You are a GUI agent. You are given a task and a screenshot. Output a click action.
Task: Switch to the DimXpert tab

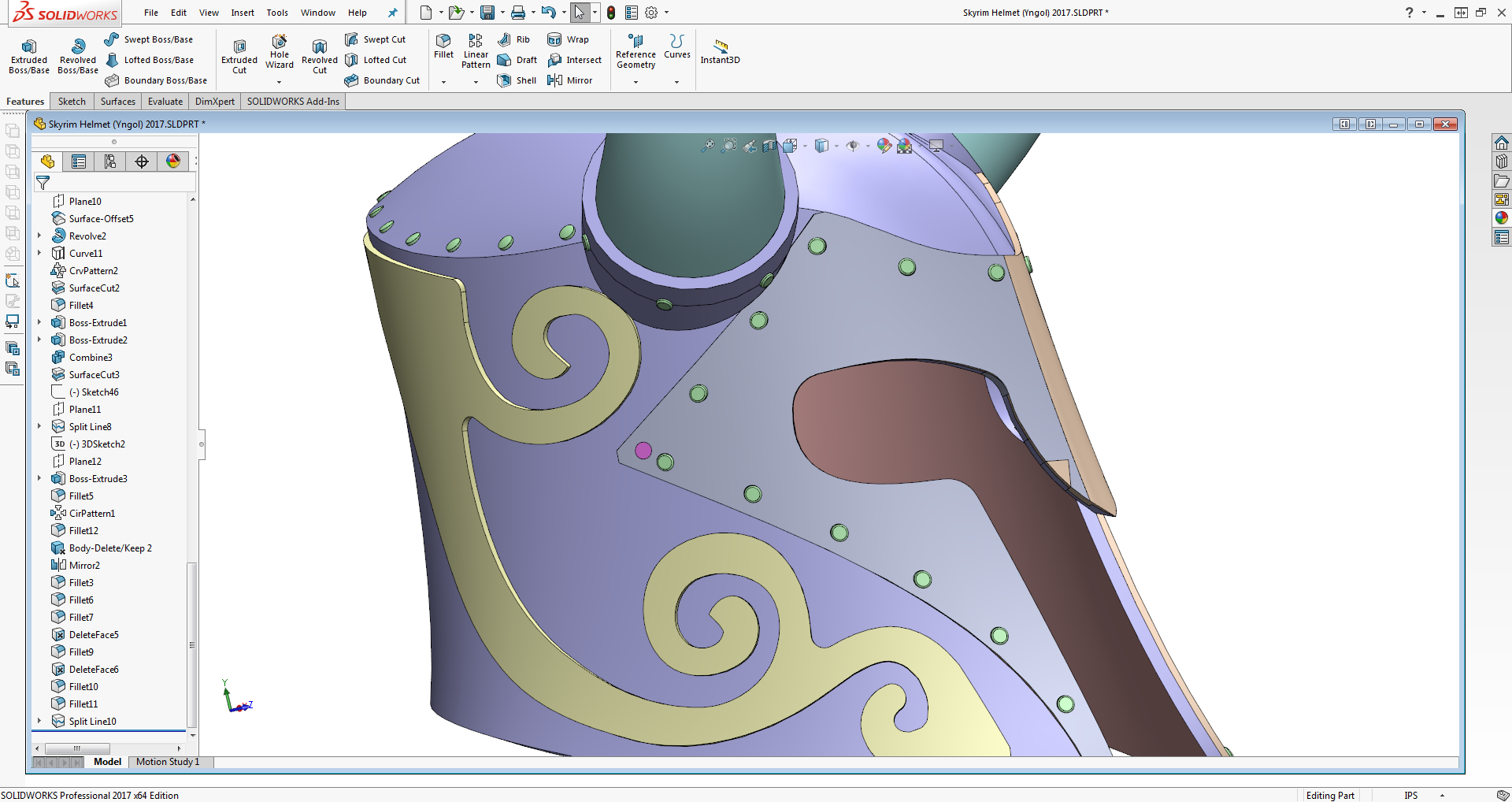click(x=215, y=102)
